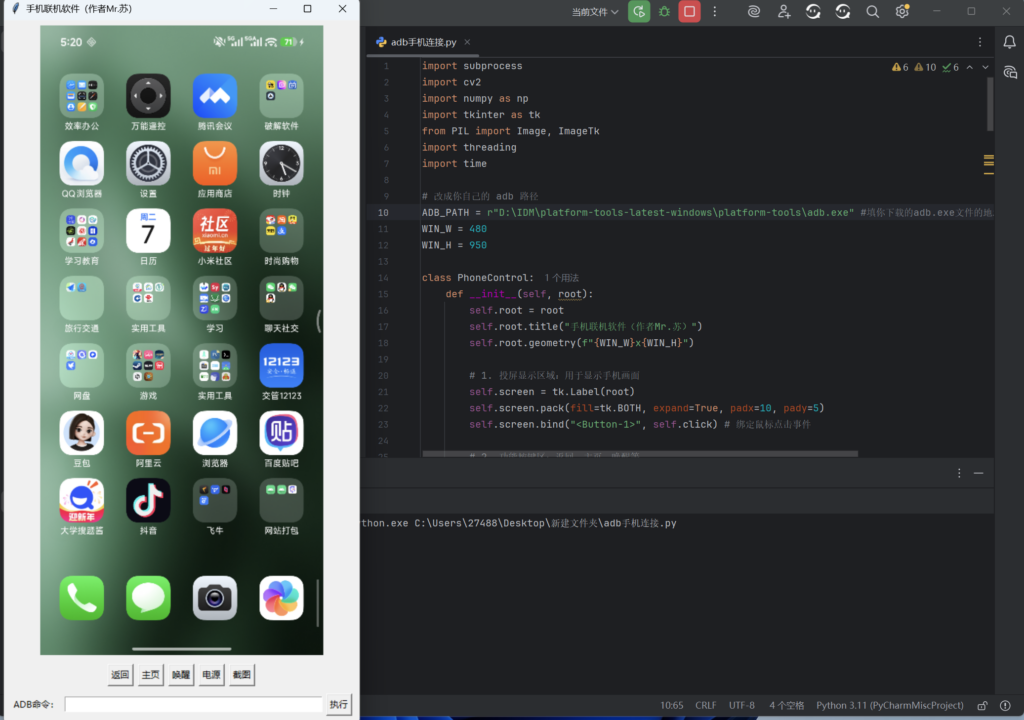Jump to next highlighted problem down arrow

[985, 67]
